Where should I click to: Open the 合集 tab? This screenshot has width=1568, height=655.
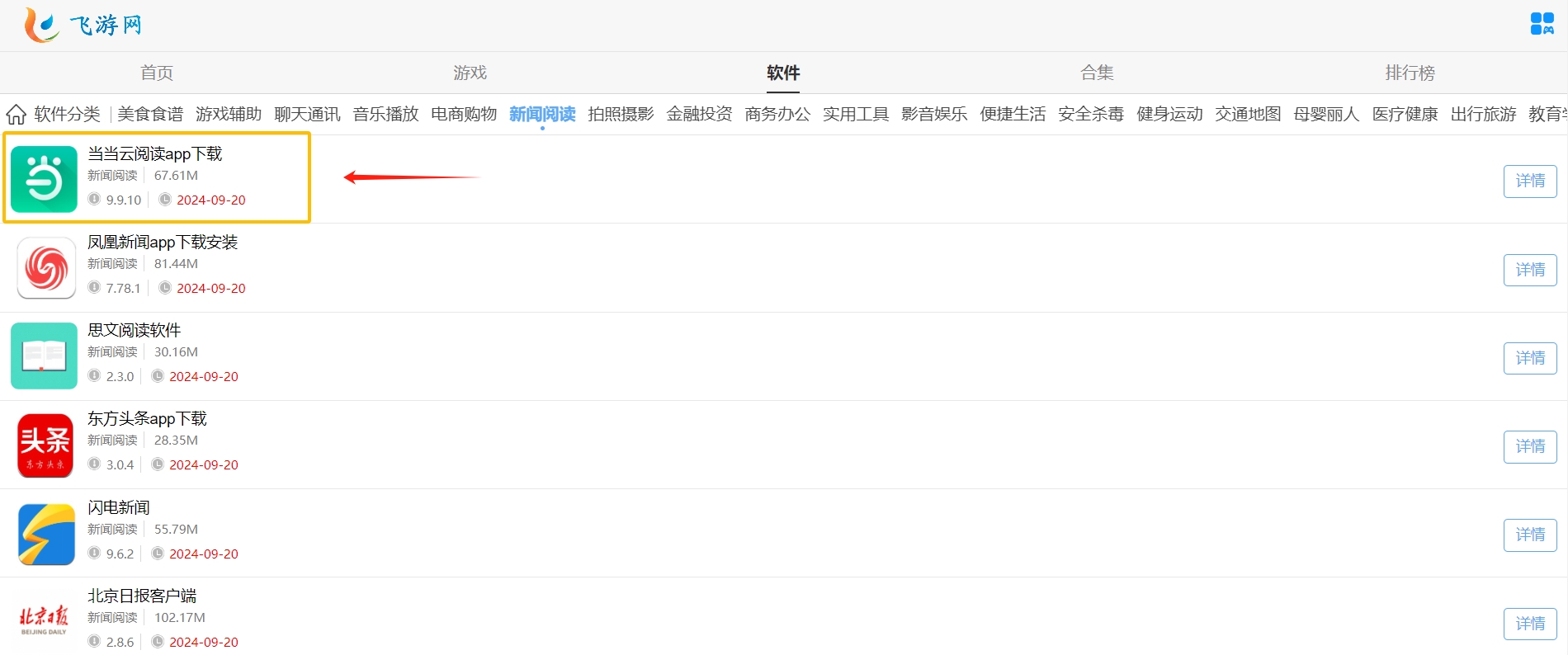1097,73
